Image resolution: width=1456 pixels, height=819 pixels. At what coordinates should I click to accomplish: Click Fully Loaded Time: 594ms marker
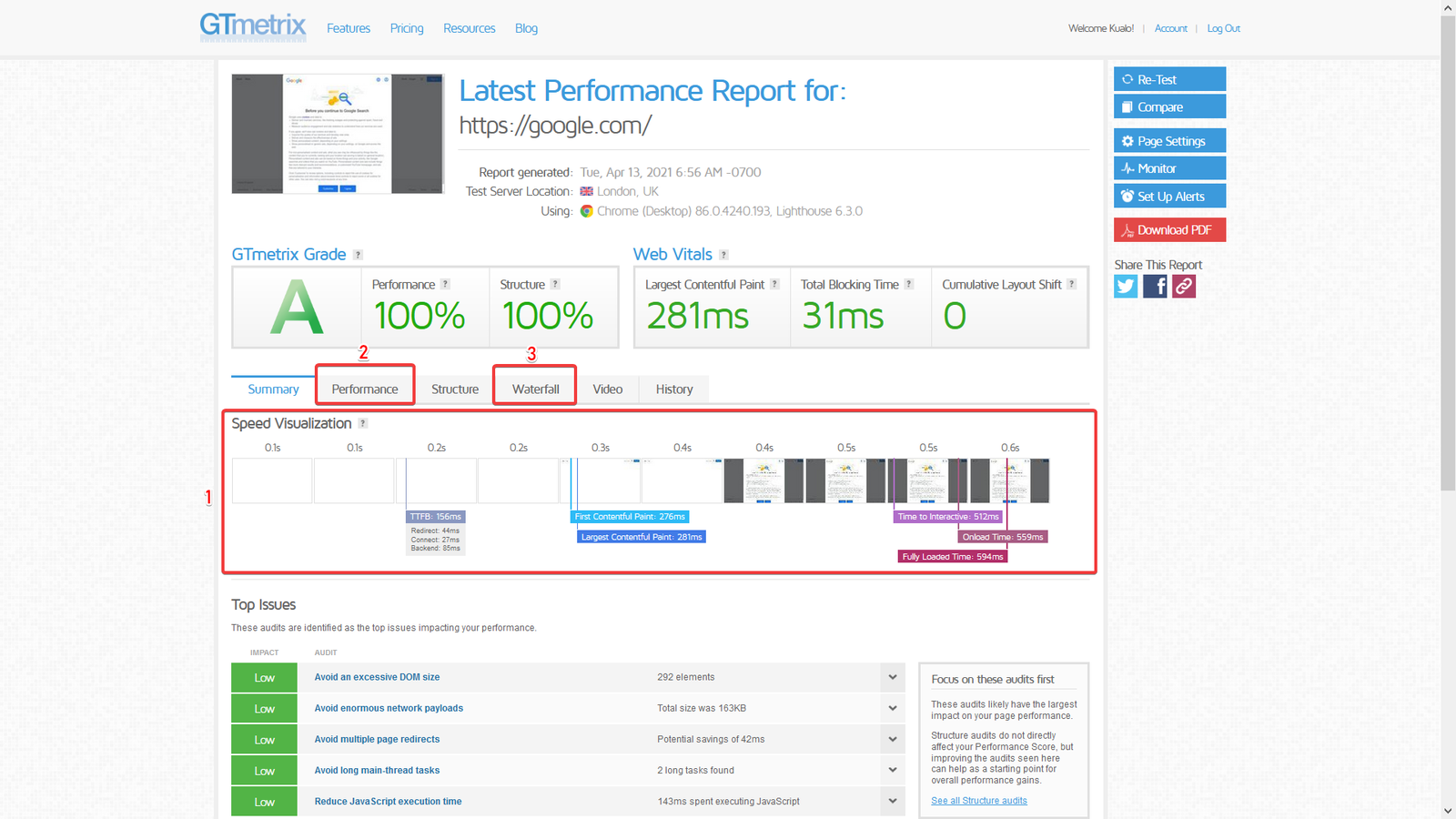(x=953, y=557)
